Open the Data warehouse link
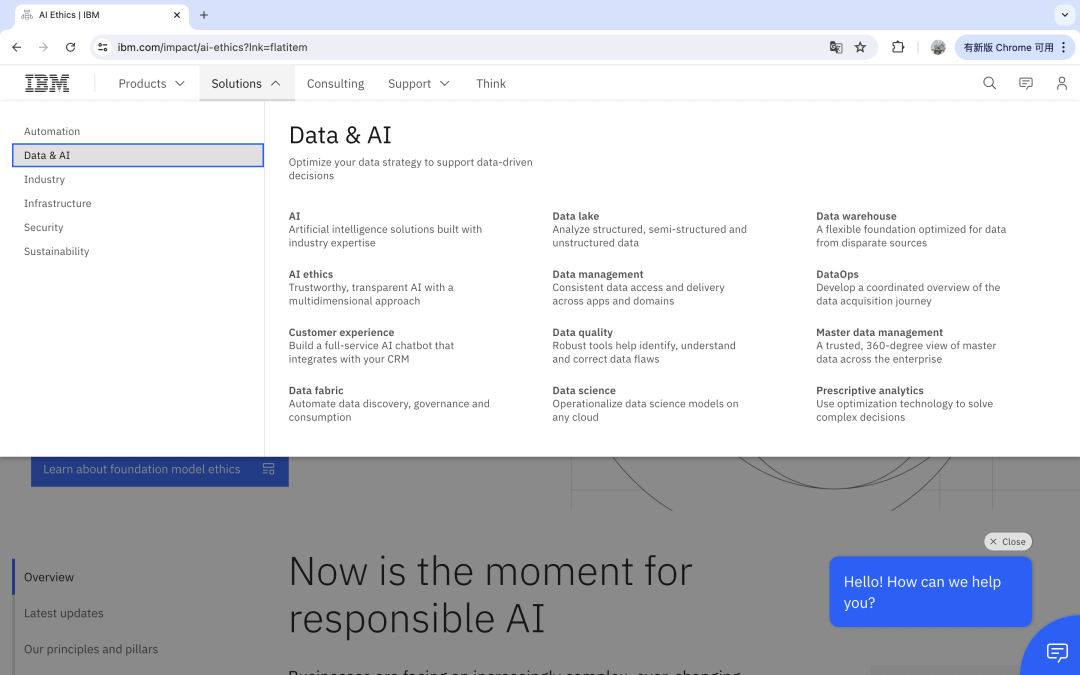1080x675 pixels. [856, 216]
